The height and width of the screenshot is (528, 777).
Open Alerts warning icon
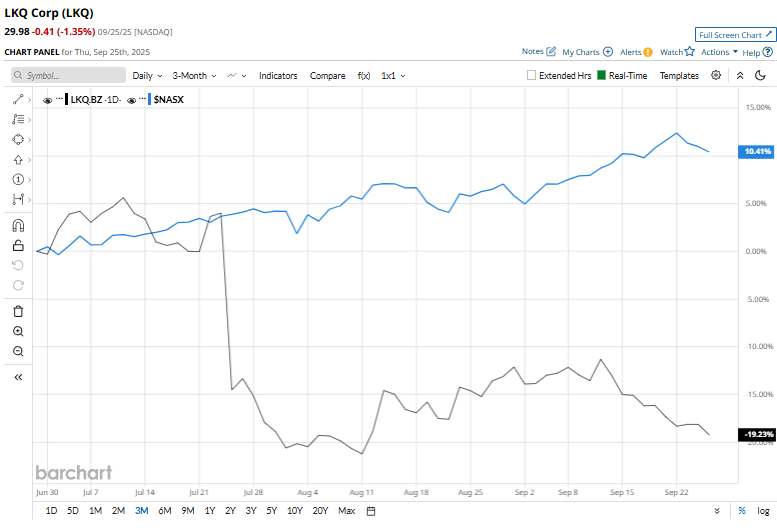point(647,52)
